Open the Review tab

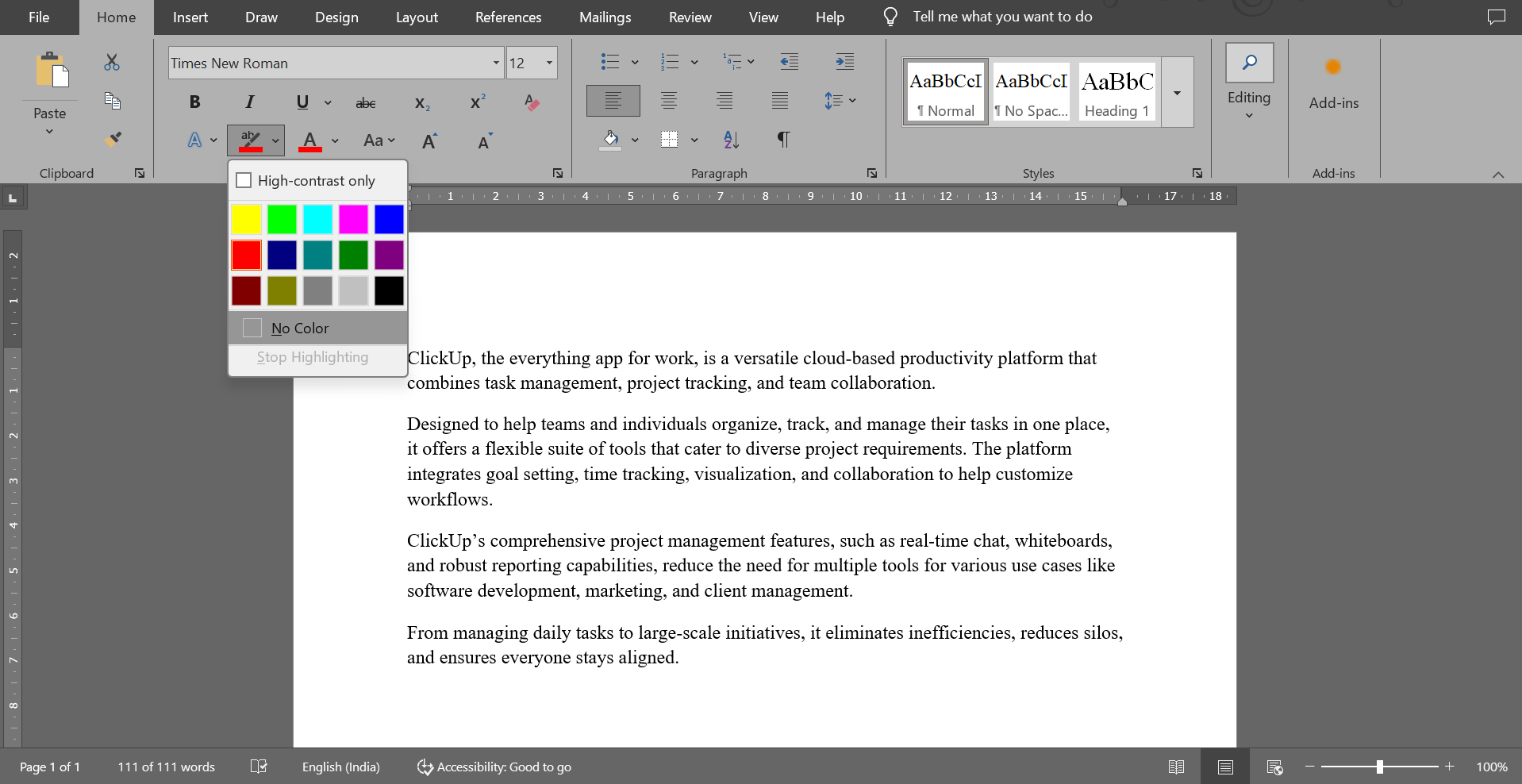point(689,17)
